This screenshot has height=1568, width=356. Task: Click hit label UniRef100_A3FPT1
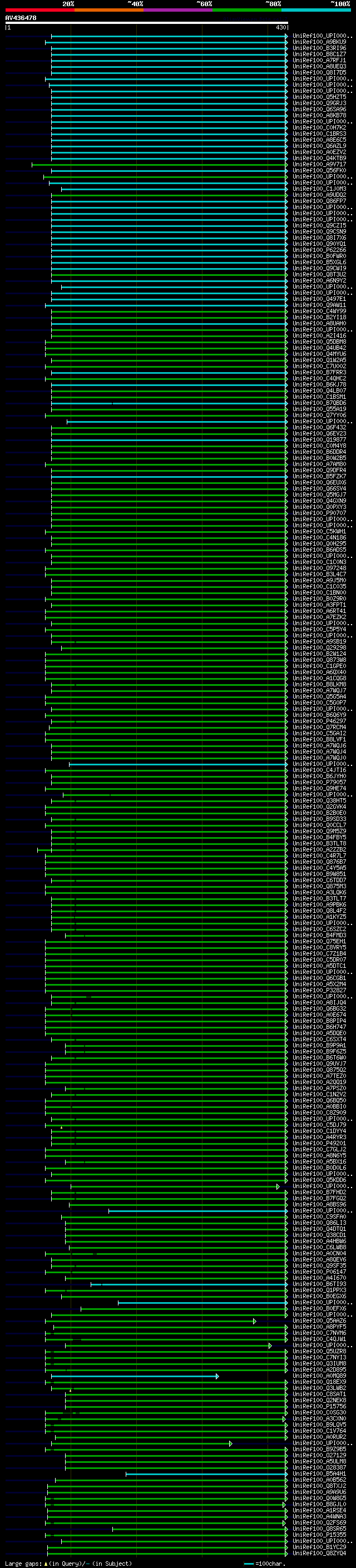[319, 605]
